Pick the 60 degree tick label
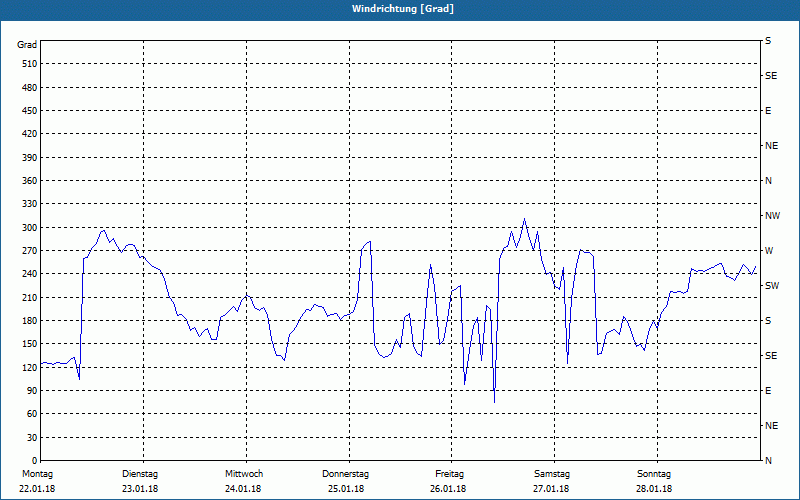800x500 pixels. click(x=32, y=414)
